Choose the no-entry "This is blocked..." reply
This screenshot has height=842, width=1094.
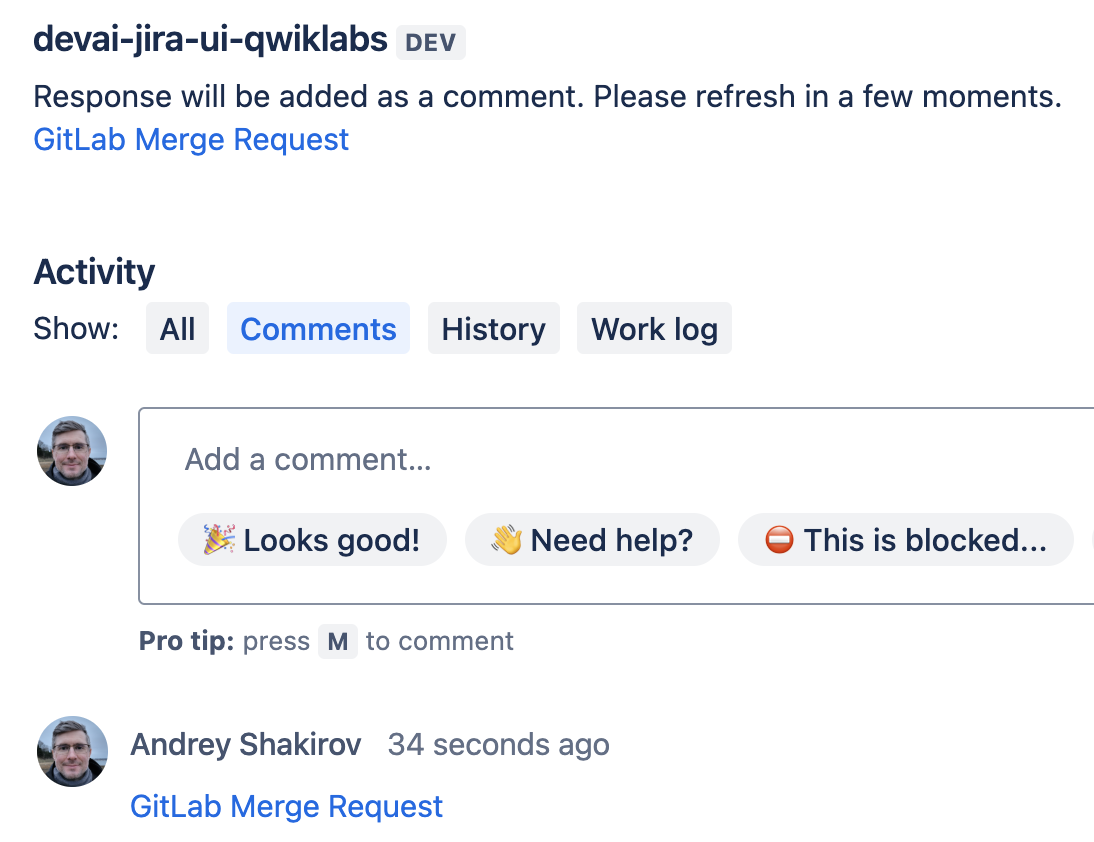coord(905,540)
